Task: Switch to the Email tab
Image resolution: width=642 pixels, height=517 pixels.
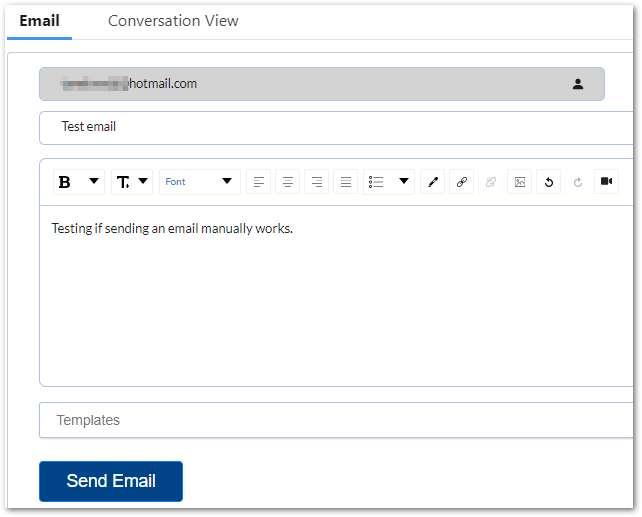Action: click(39, 21)
